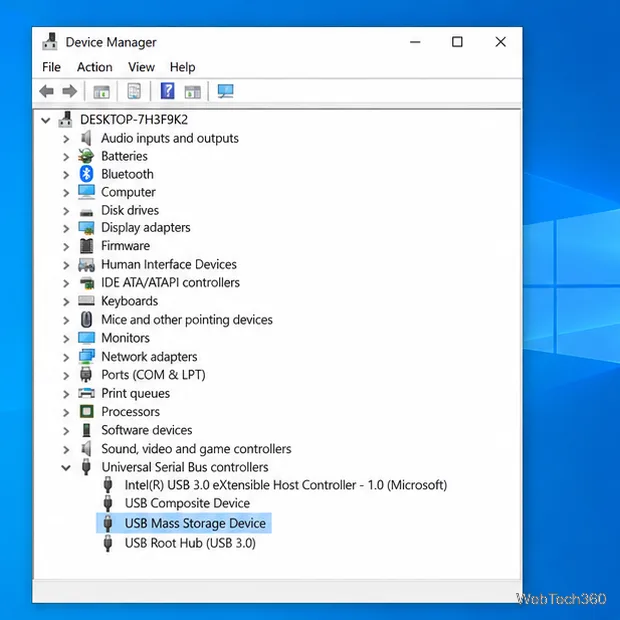
Task: Collapse the DESKTOP-7H3F9K2 root node
Action: point(46,120)
